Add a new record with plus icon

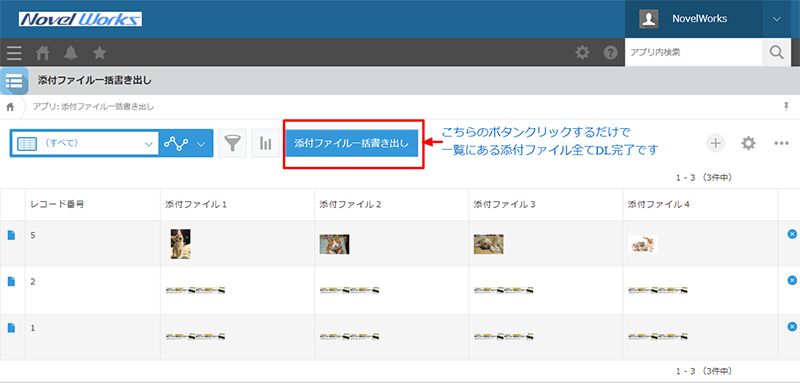715,143
